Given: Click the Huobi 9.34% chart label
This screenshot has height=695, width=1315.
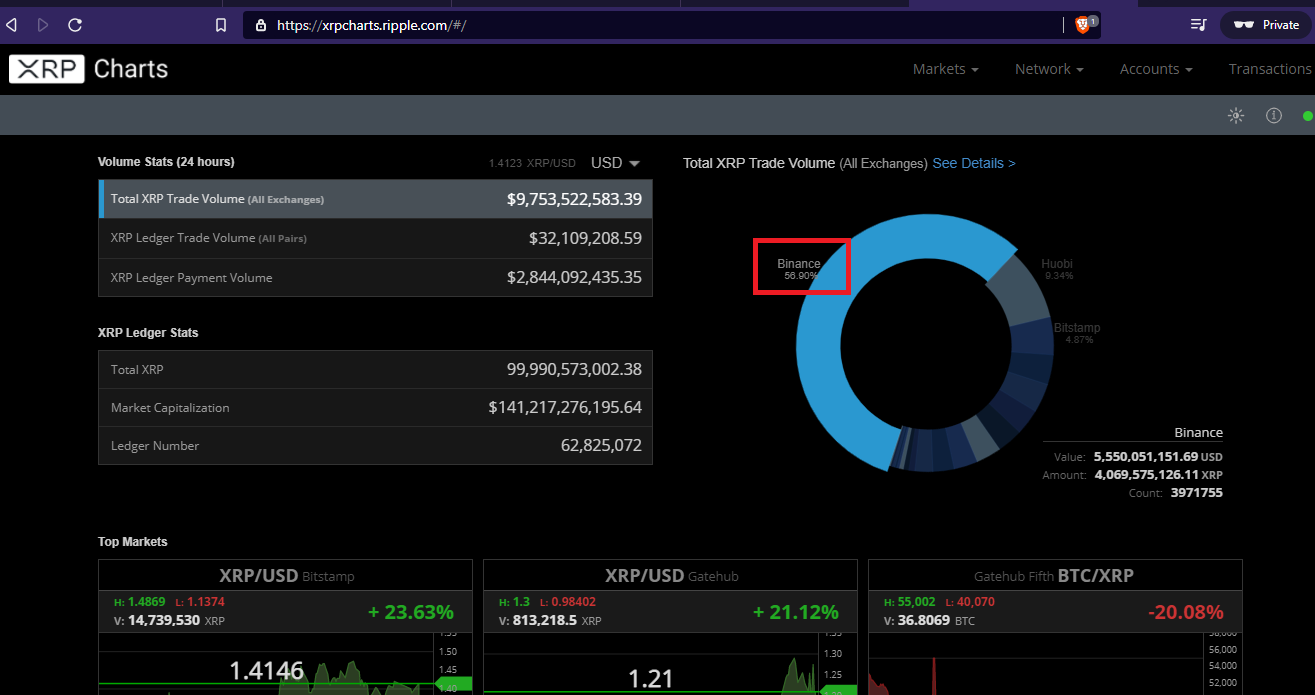Looking at the screenshot, I should click(1057, 269).
